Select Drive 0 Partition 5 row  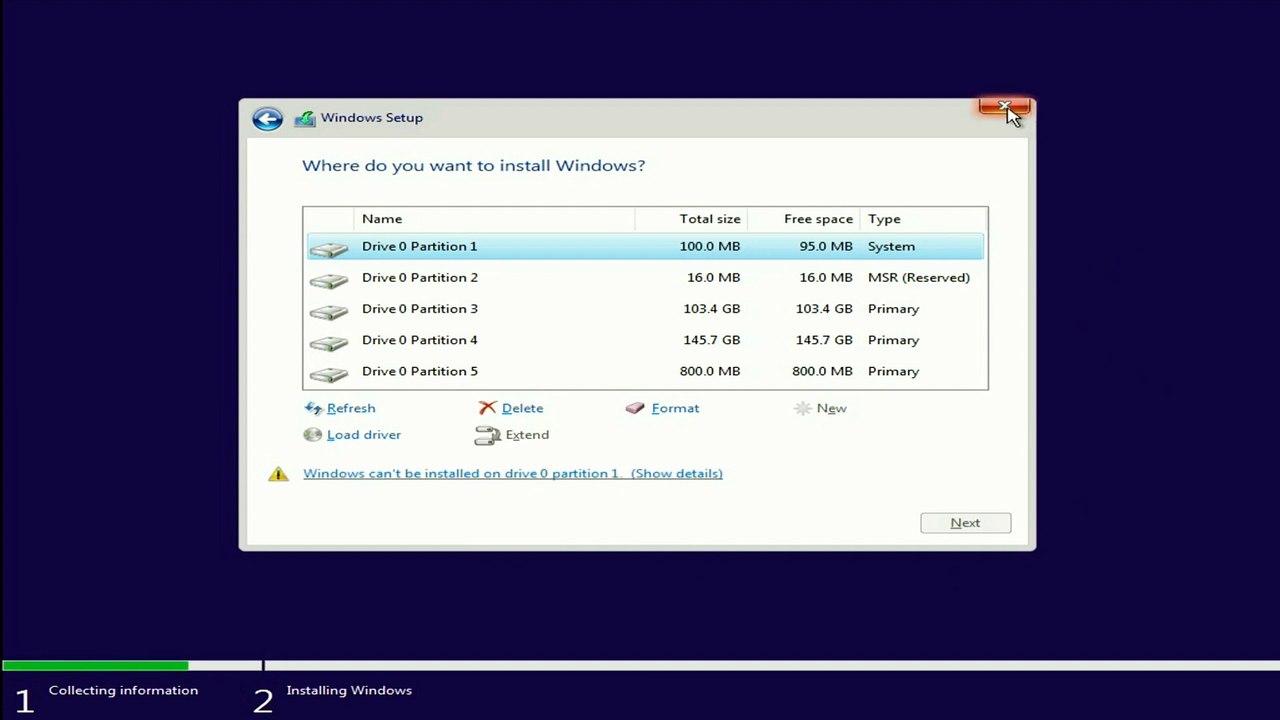click(645, 371)
